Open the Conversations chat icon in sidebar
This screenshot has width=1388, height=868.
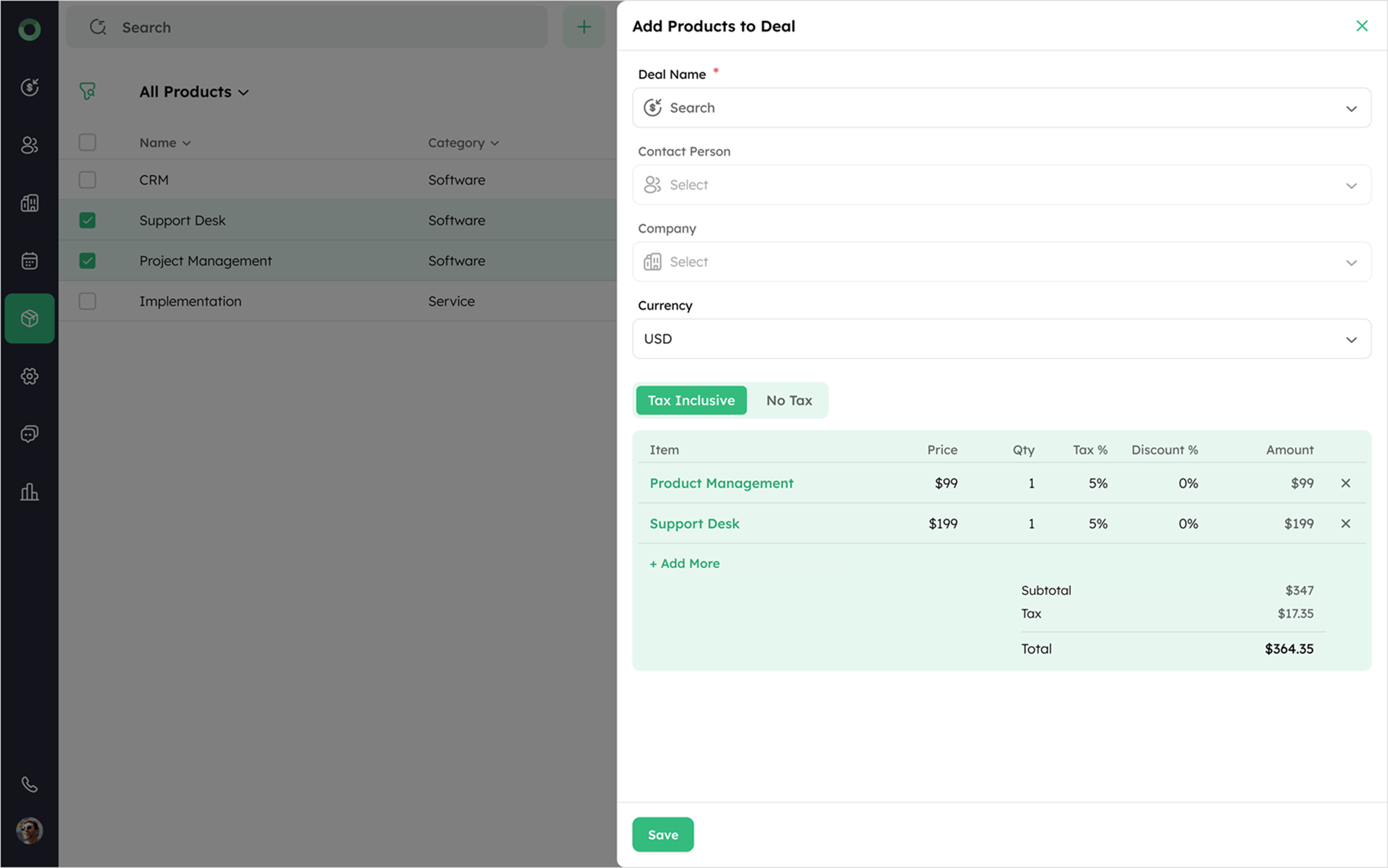[29, 433]
